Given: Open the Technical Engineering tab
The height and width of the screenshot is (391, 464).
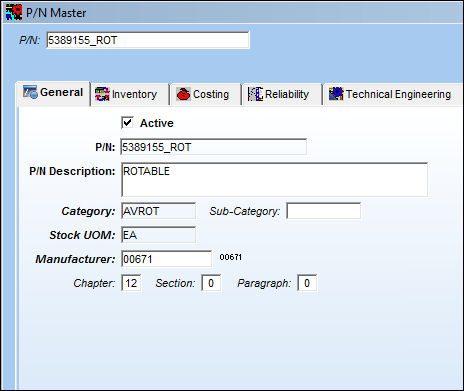Looking at the screenshot, I should click(393, 95).
